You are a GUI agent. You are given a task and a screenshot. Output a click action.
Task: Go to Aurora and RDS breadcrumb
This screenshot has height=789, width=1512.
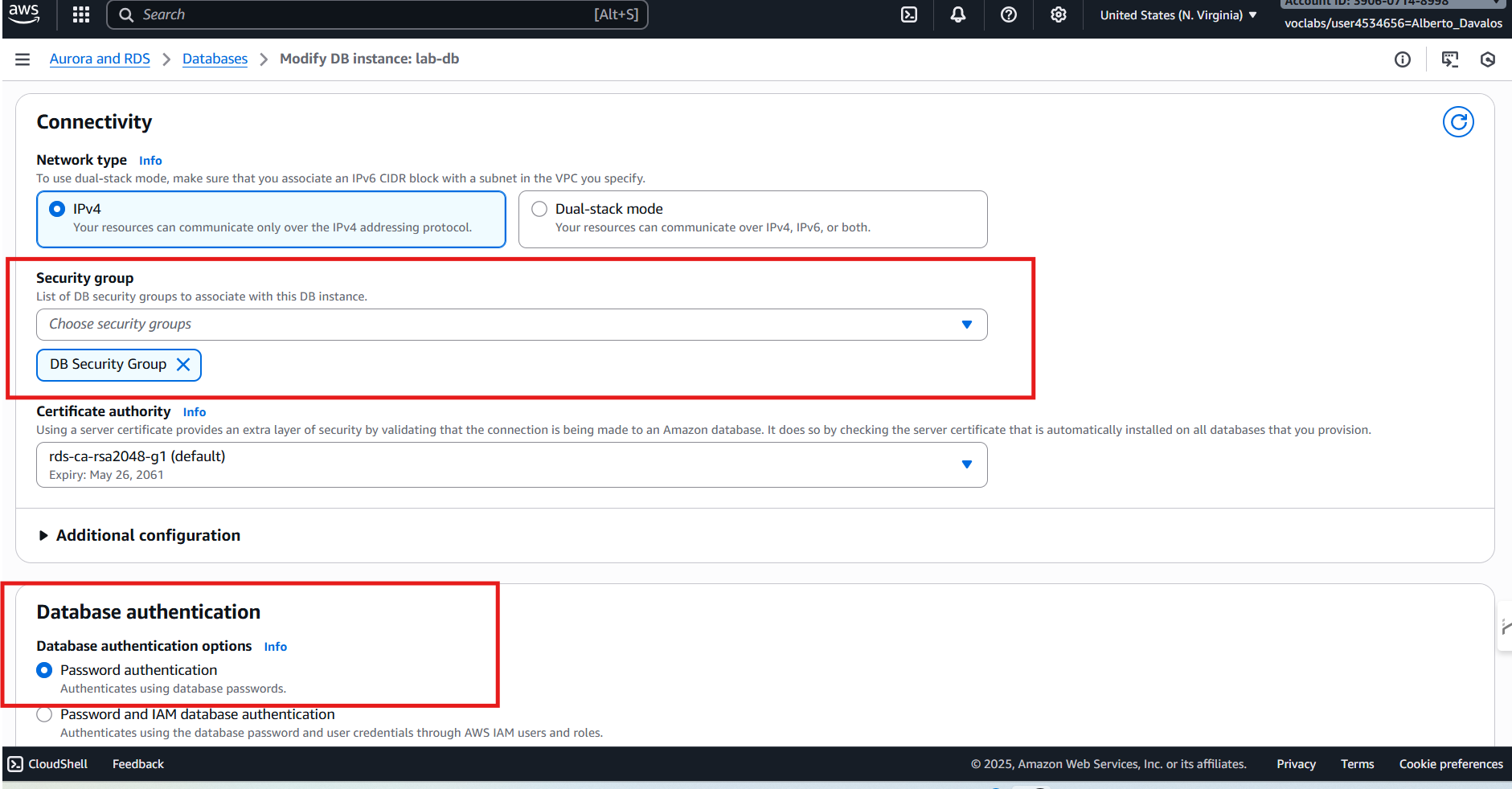pos(100,59)
